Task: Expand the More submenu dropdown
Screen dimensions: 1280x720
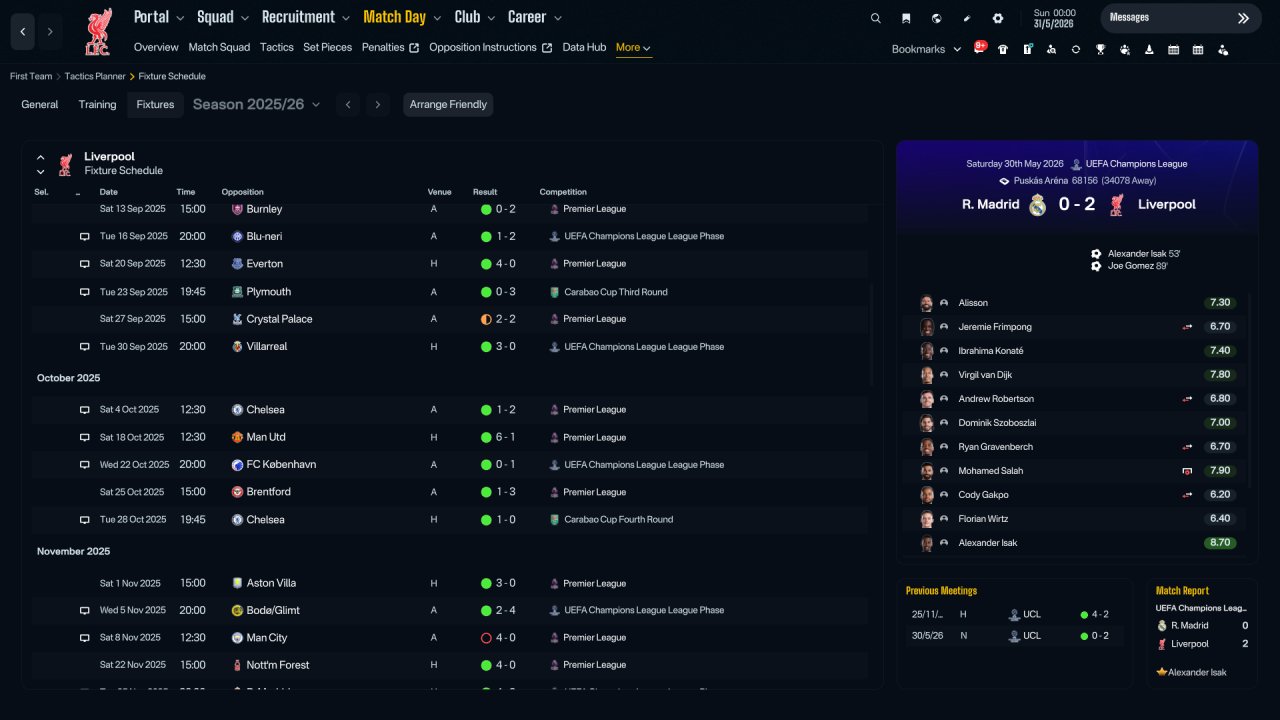Action: coord(634,48)
